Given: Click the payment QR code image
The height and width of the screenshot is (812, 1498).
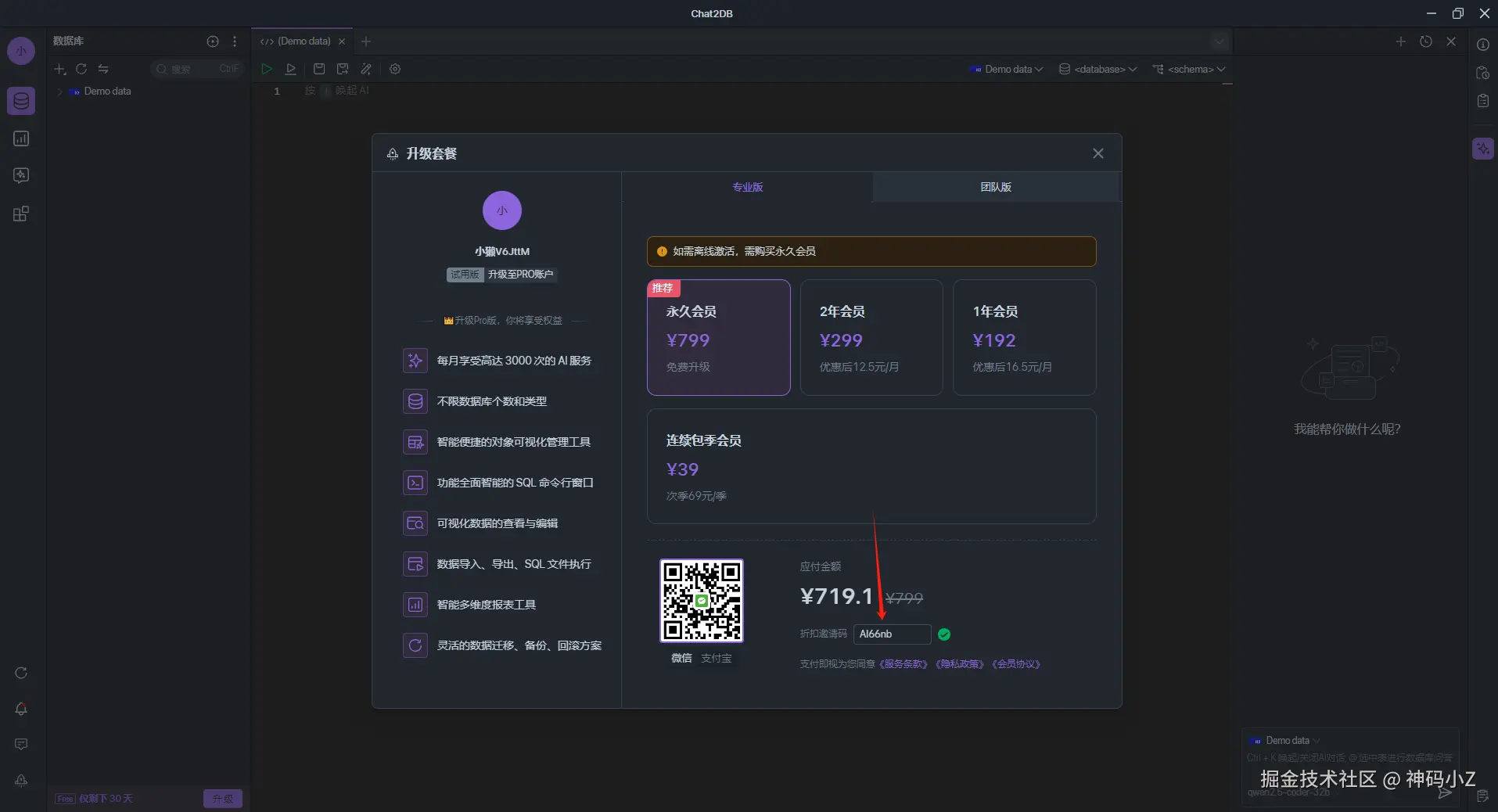Looking at the screenshot, I should 702,601.
